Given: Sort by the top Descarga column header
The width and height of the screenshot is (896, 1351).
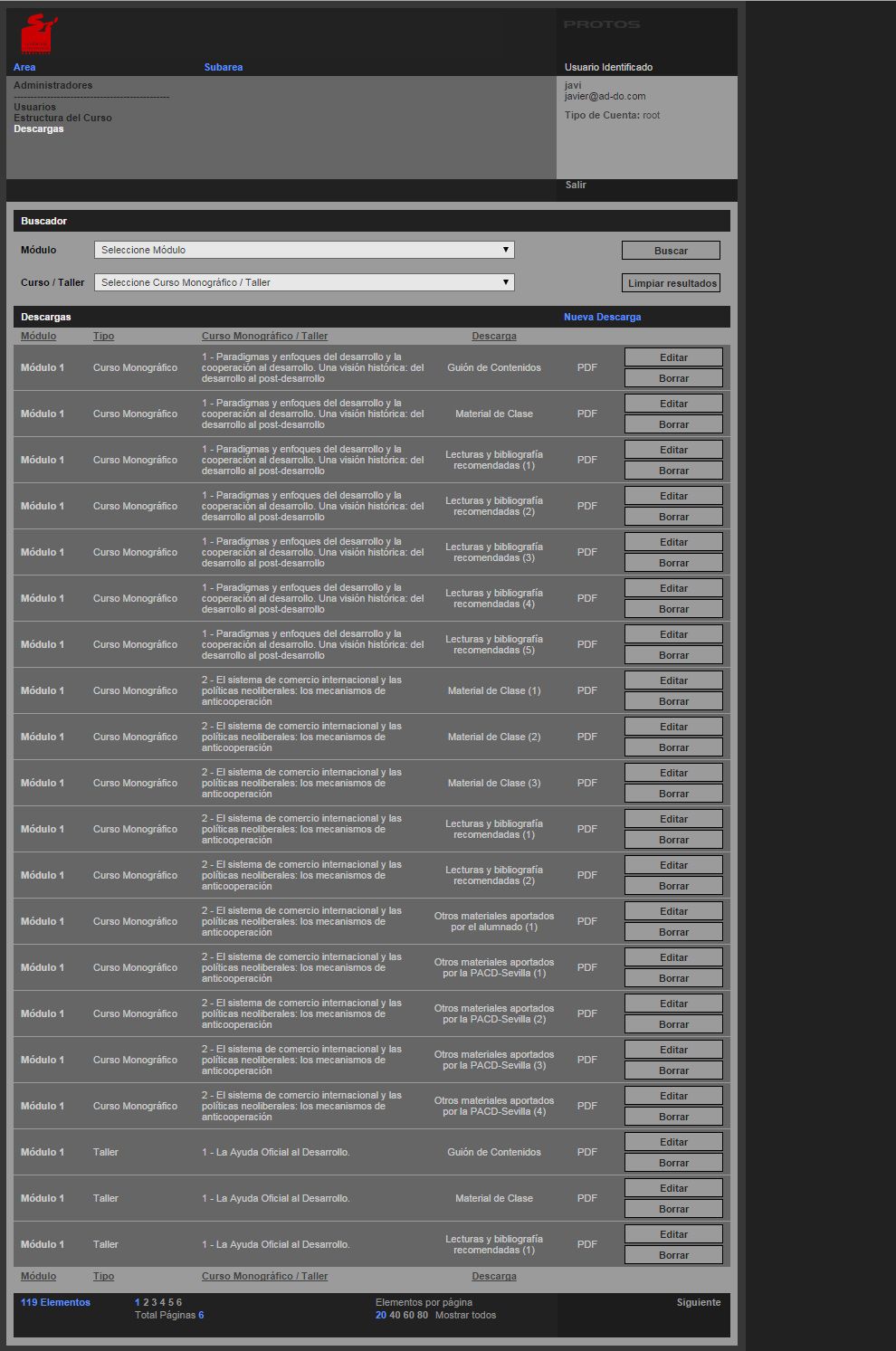Looking at the screenshot, I should tap(494, 336).
